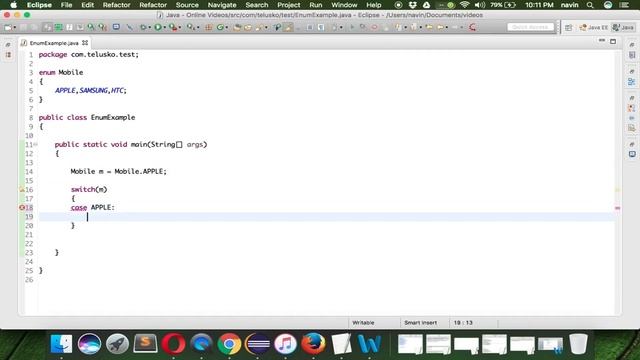This screenshot has width=640, height=360.
Task: Click the green New Java Class icon
Action: tap(220, 27)
